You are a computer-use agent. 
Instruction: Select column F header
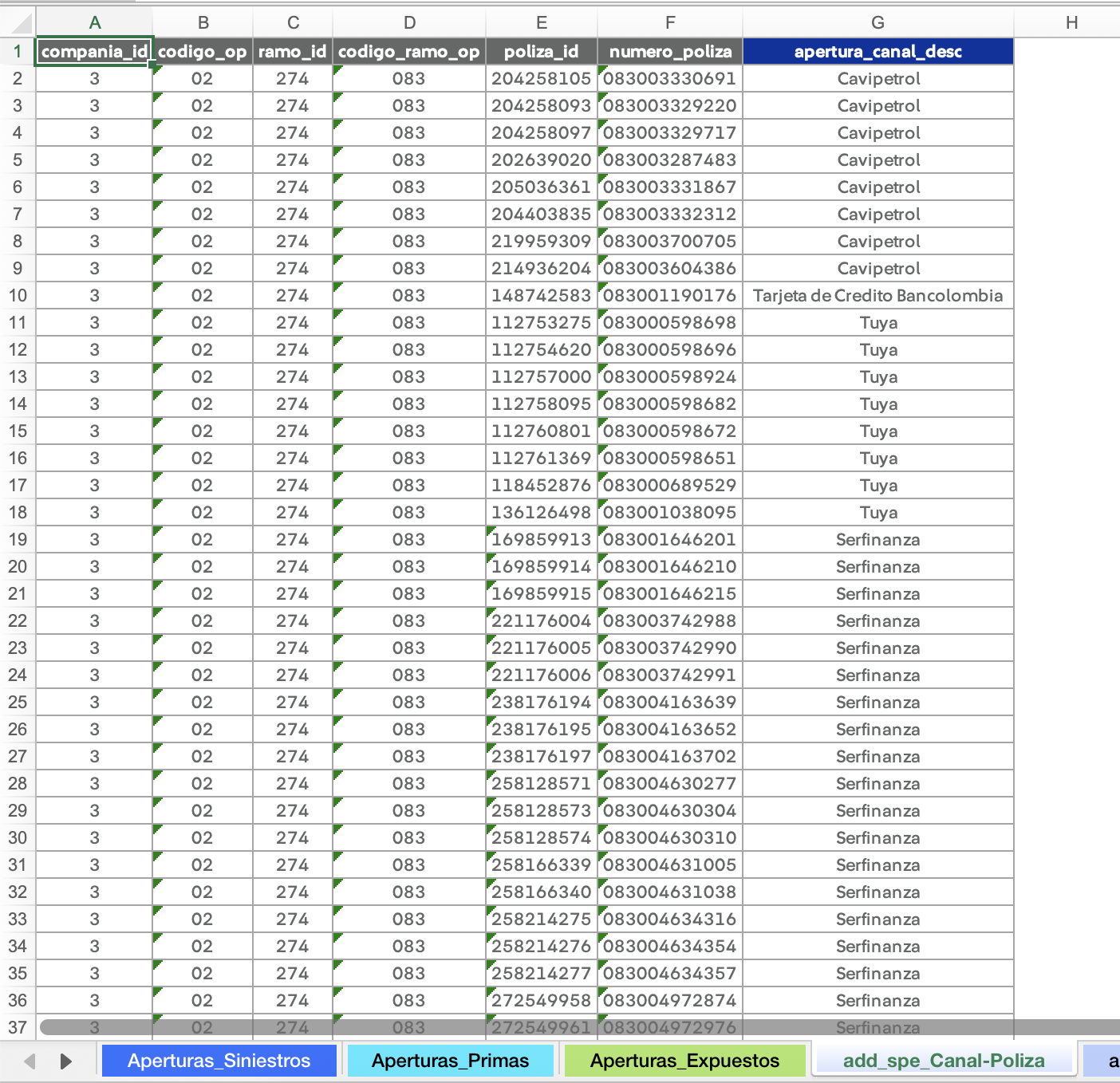670,22
